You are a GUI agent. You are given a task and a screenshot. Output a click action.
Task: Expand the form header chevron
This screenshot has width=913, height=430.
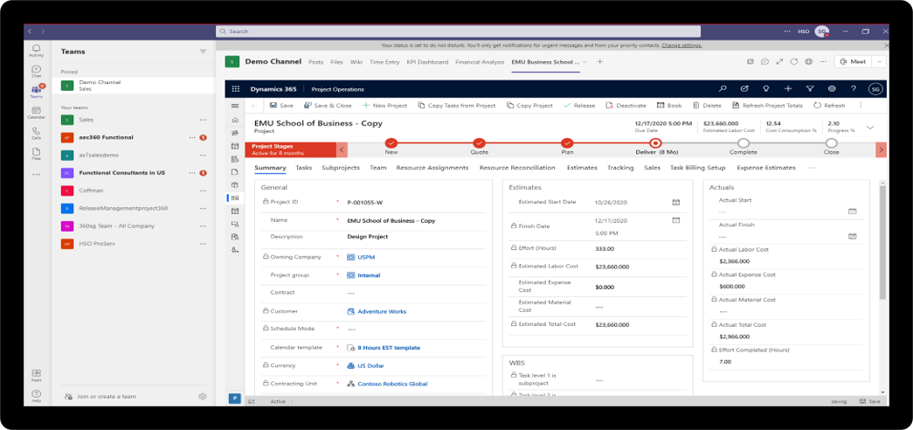(870, 127)
